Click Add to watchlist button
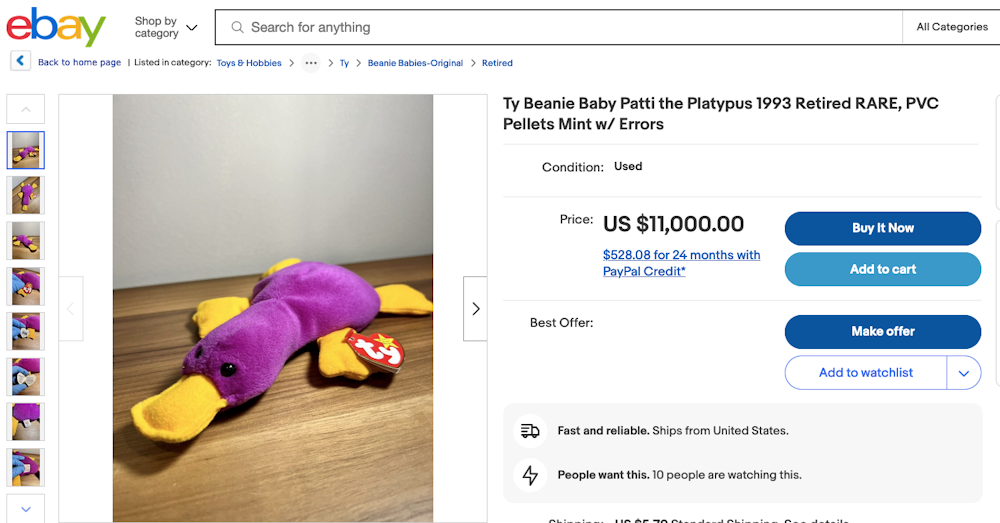The image size is (1000, 523). coord(865,373)
